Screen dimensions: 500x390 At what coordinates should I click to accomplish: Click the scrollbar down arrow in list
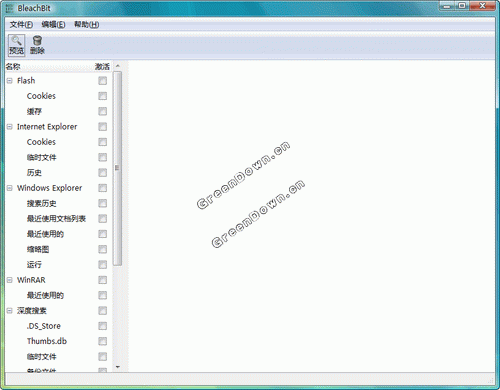(x=117, y=367)
